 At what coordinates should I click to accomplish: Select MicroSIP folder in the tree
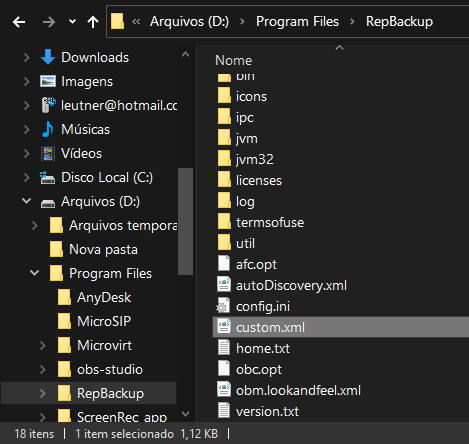(x=104, y=321)
